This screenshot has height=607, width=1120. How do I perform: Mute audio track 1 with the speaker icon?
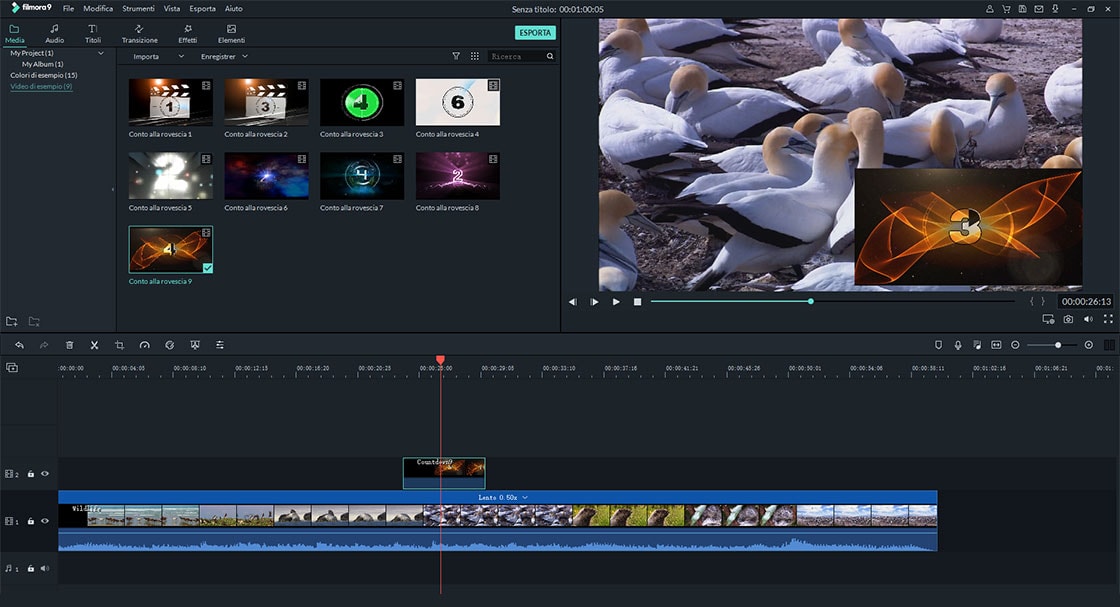[45, 568]
